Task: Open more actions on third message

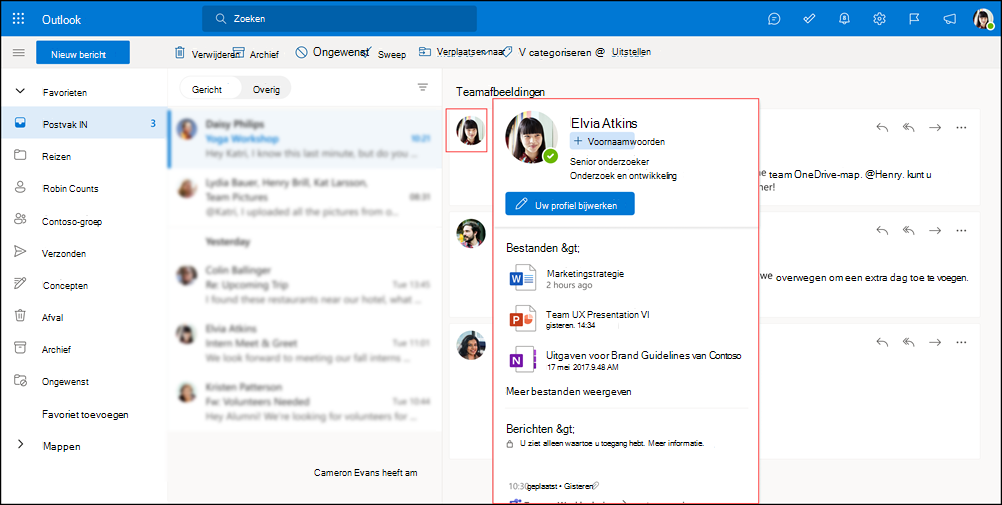Action: pos(961,342)
